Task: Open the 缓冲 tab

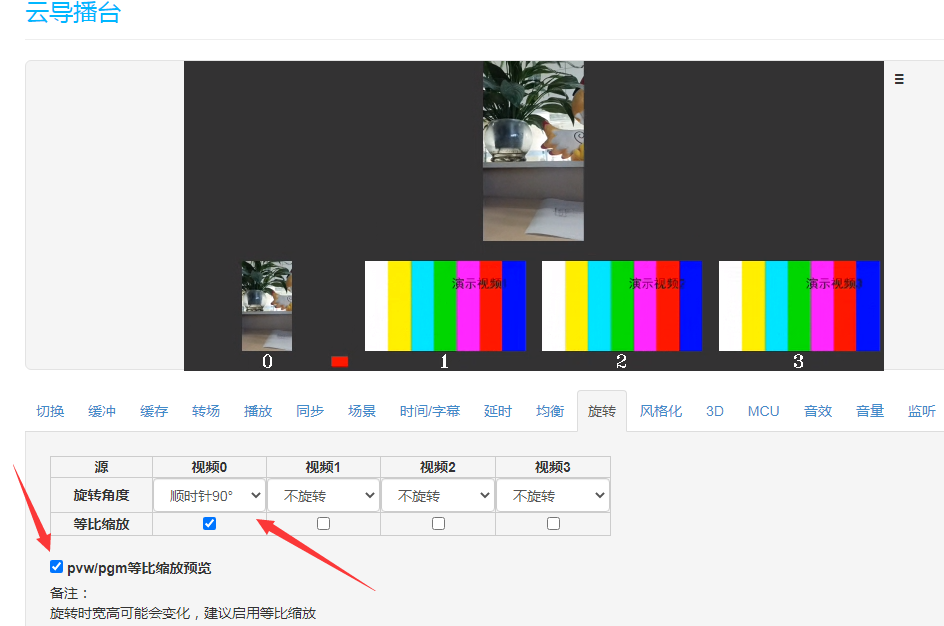Action: pos(102,411)
